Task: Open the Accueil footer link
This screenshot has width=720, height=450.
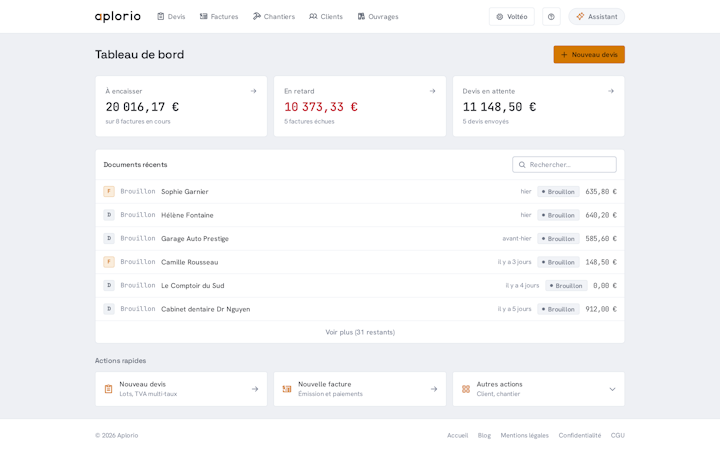Action: 457,435
